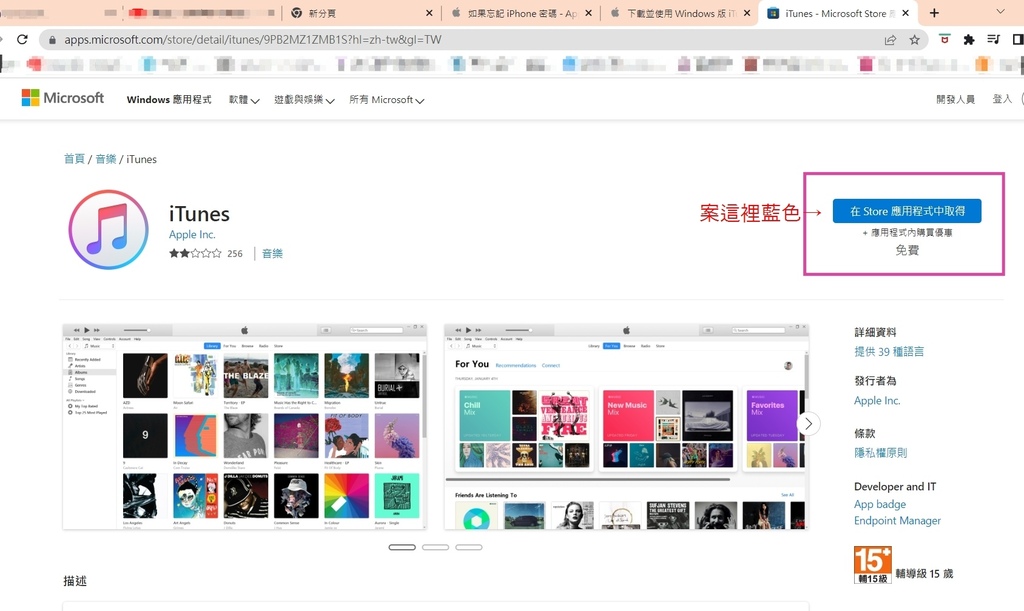
Task: Close the 如果忘記 iPhone 密碼 tab
Action: [588, 13]
